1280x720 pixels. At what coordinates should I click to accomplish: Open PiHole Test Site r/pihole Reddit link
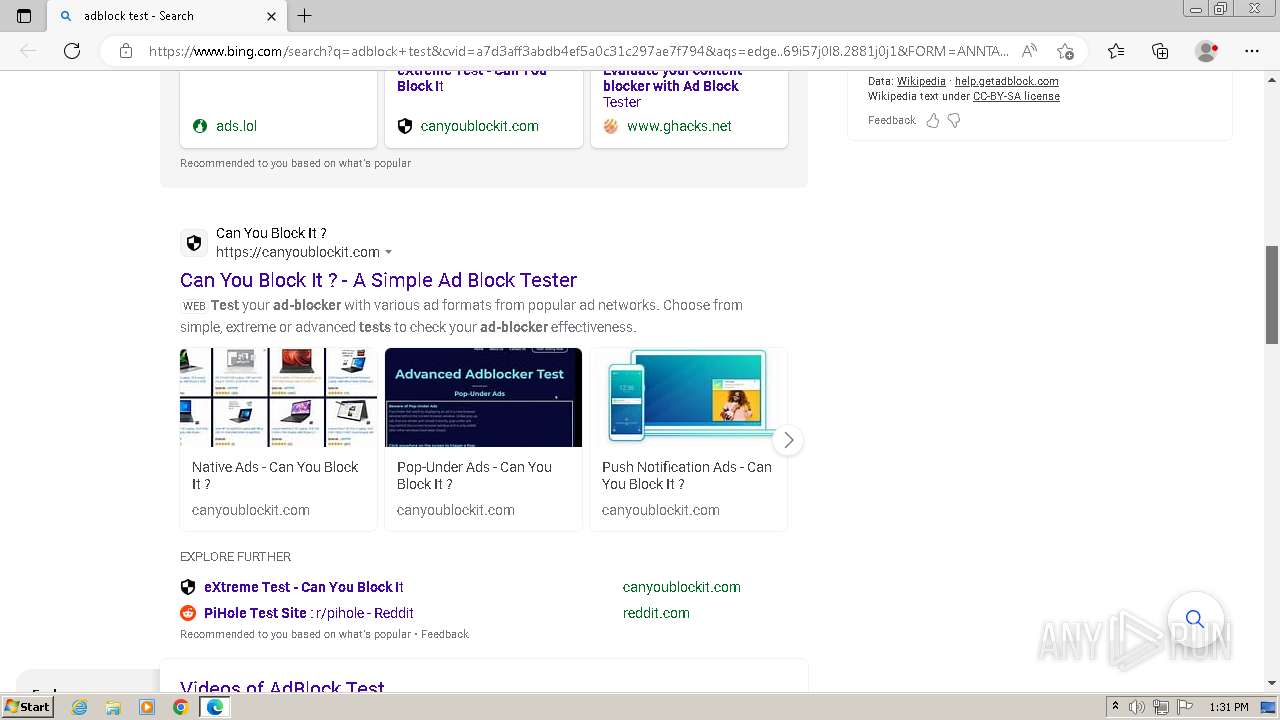tap(309, 613)
